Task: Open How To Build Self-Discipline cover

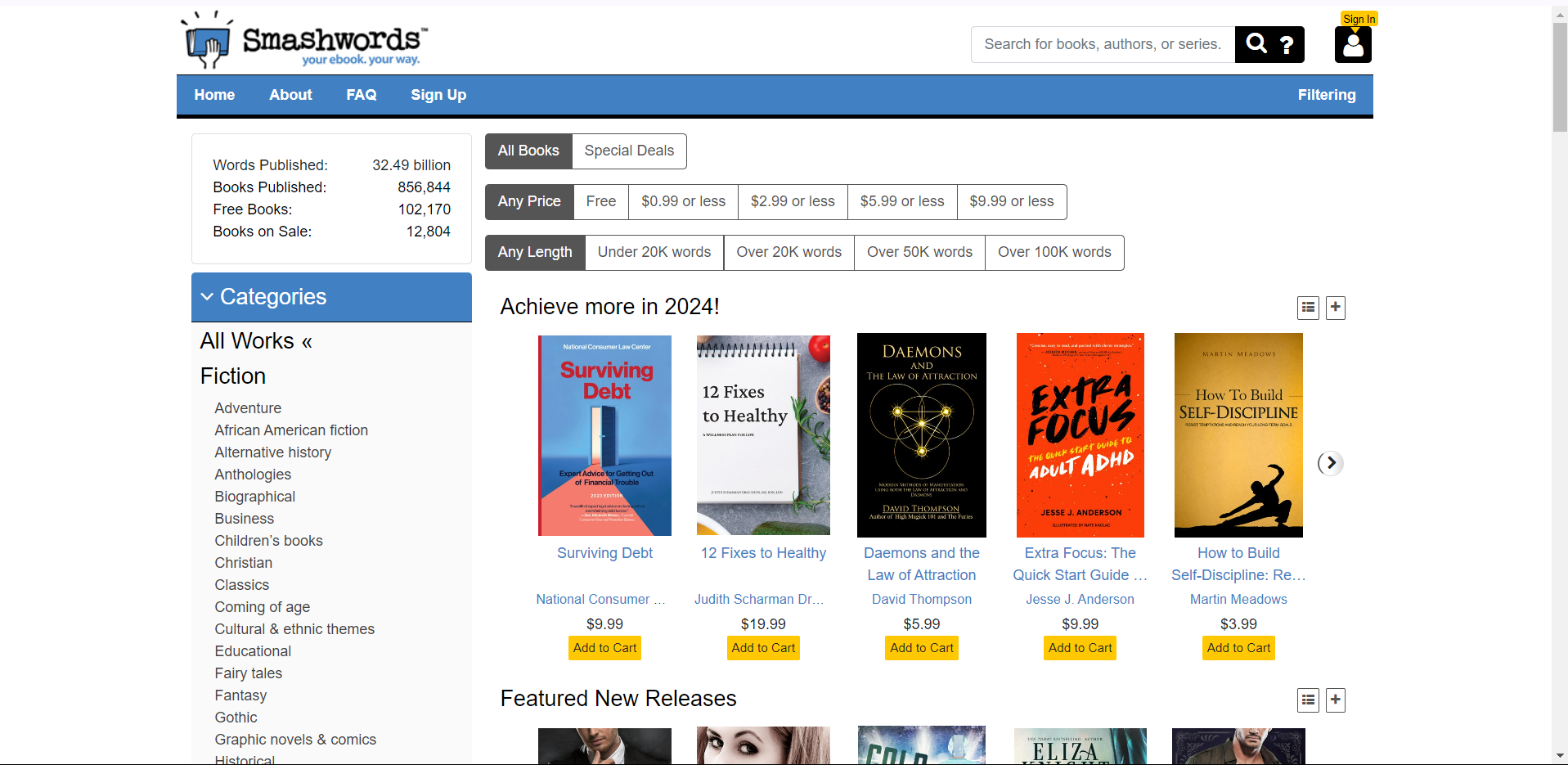Action: click(1238, 435)
